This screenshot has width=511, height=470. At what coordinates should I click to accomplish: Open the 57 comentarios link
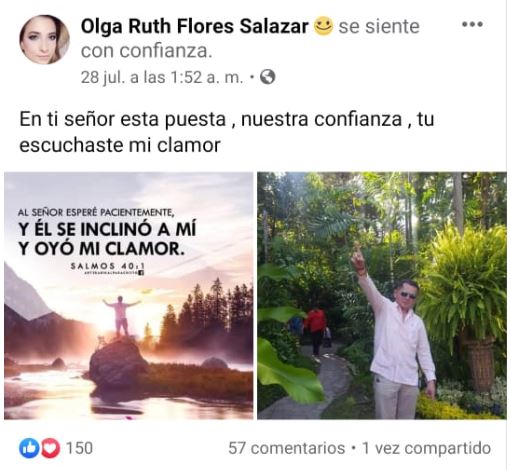coord(286,448)
